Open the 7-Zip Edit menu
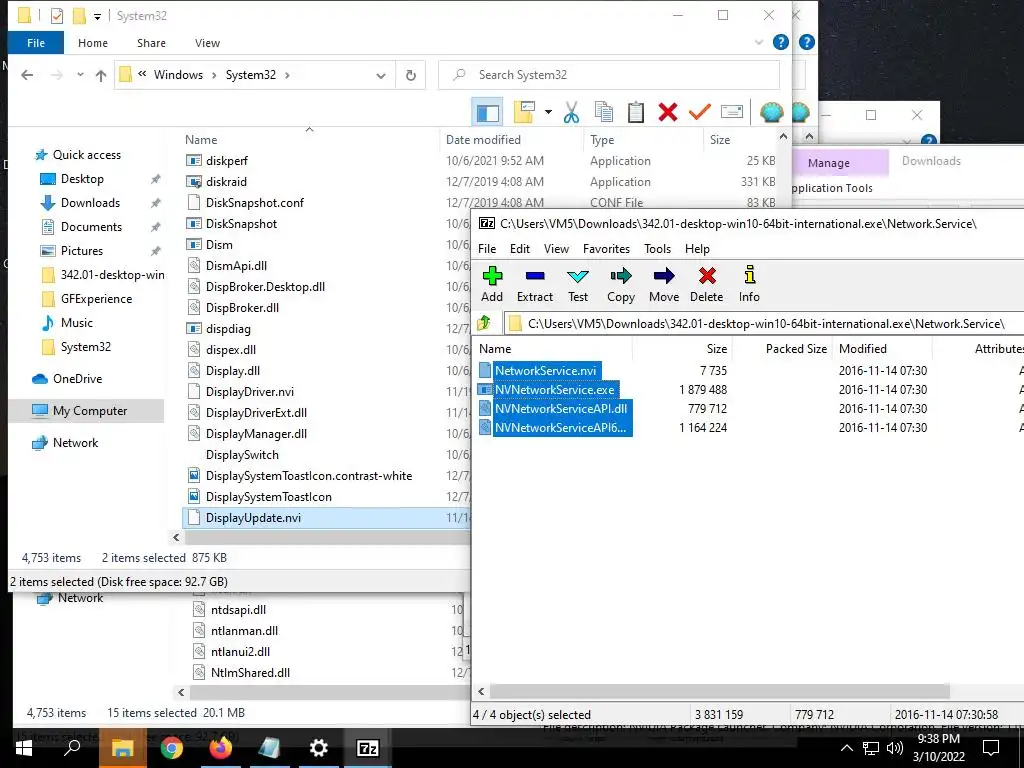Screen dimensions: 1024x768 [x=520, y=249]
